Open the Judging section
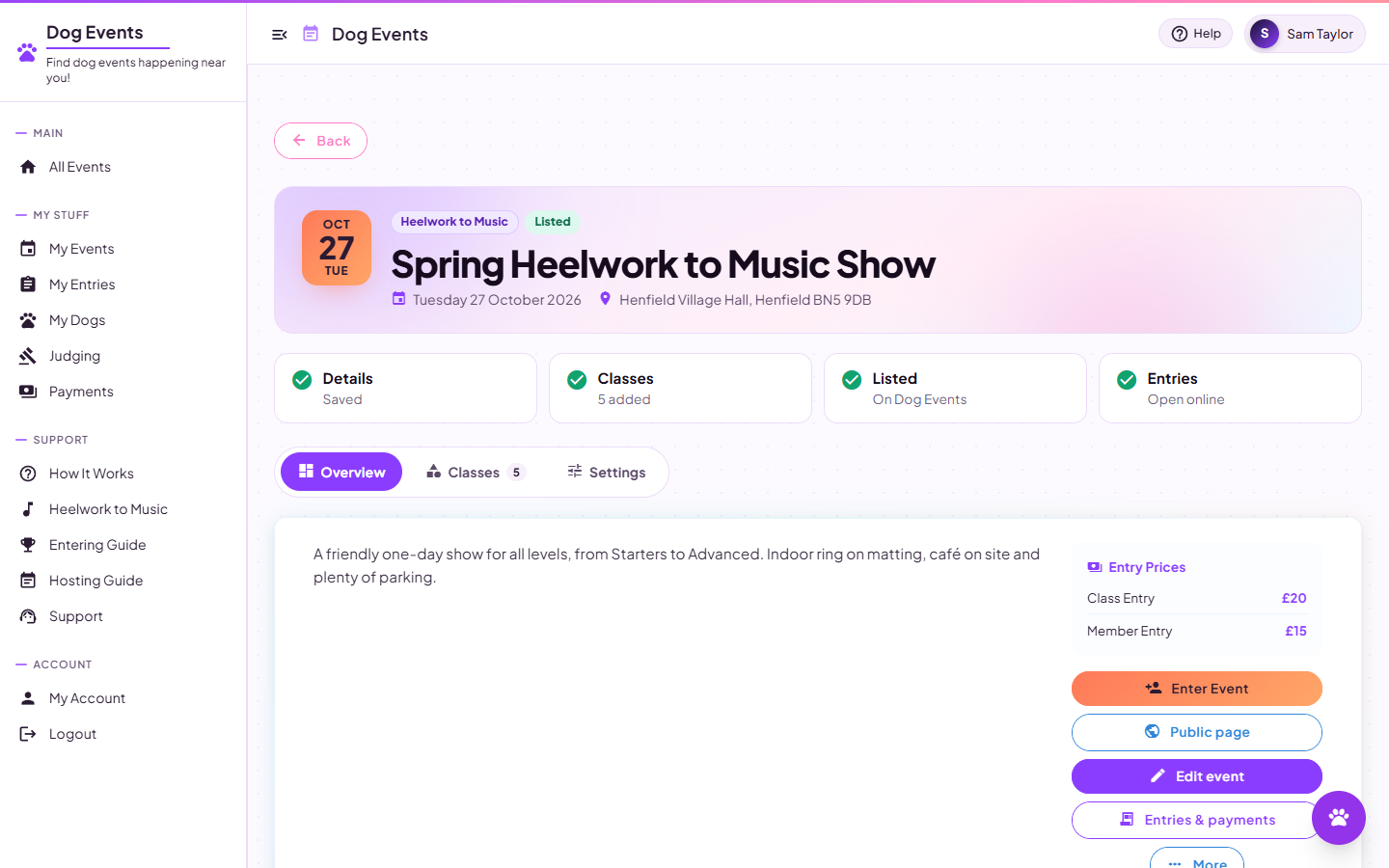 click(123, 356)
